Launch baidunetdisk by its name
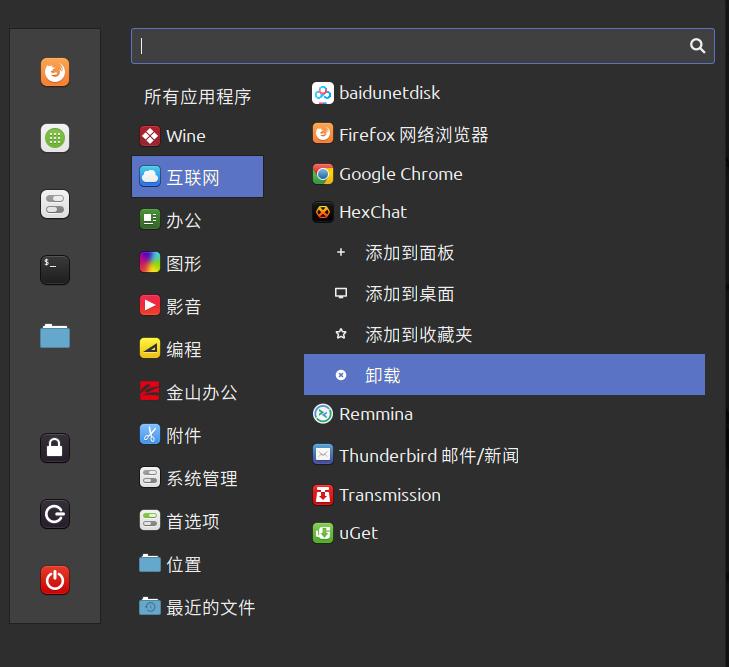 pos(390,93)
